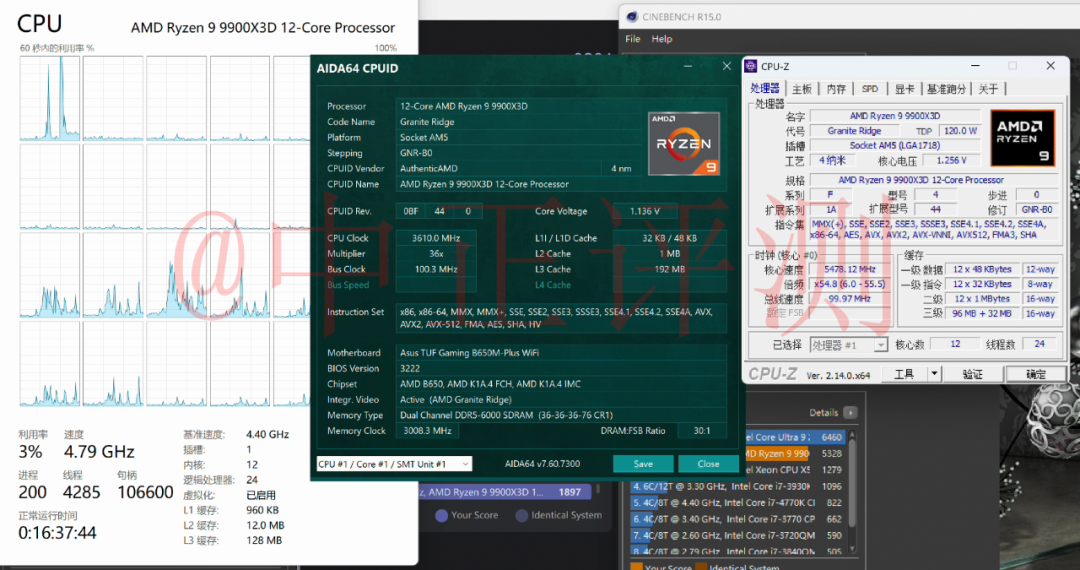Click the Ryzen 9 logo in AIDA64 CPUID
This screenshot has height=570, width=1080.
(684, 143)
